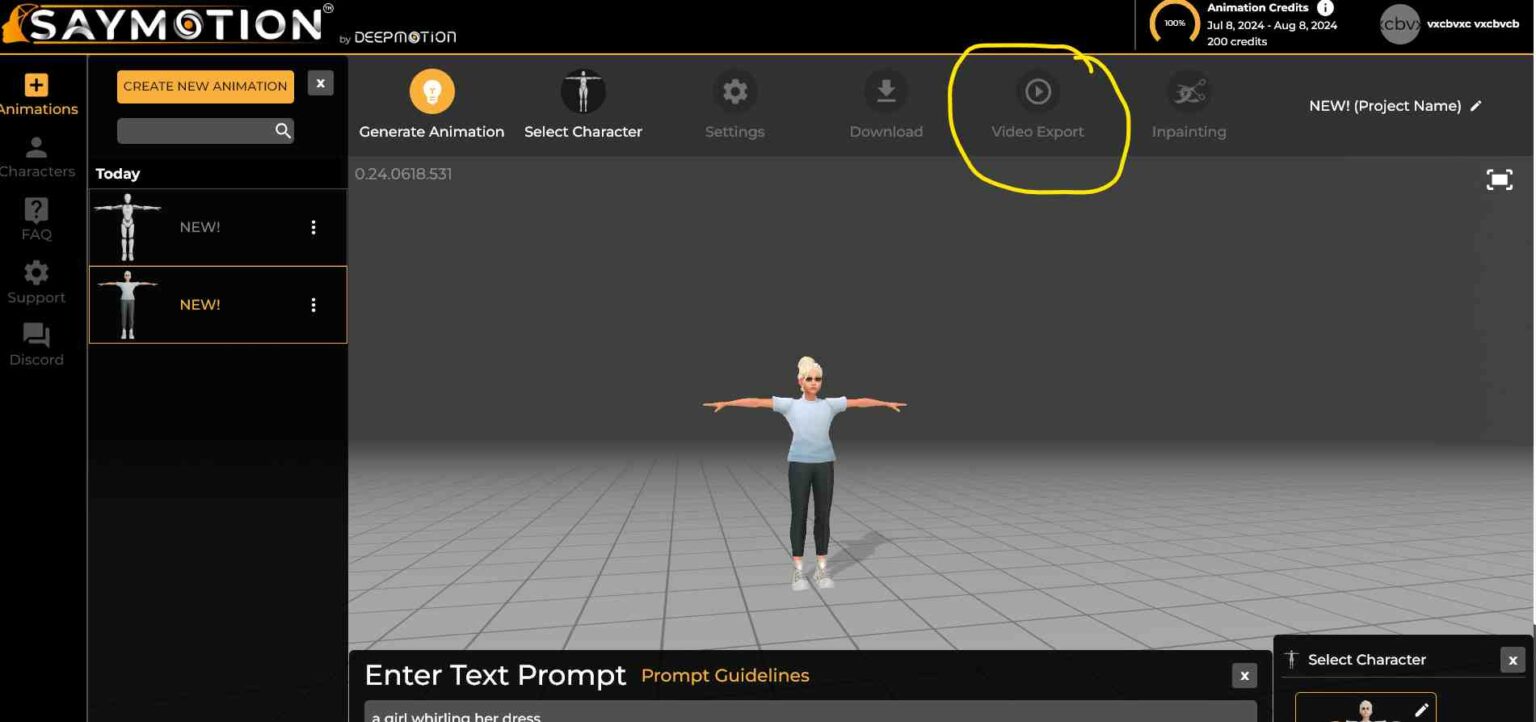Click the Support icon in the sidebar

pyautogui.click(x=36, y=273)
